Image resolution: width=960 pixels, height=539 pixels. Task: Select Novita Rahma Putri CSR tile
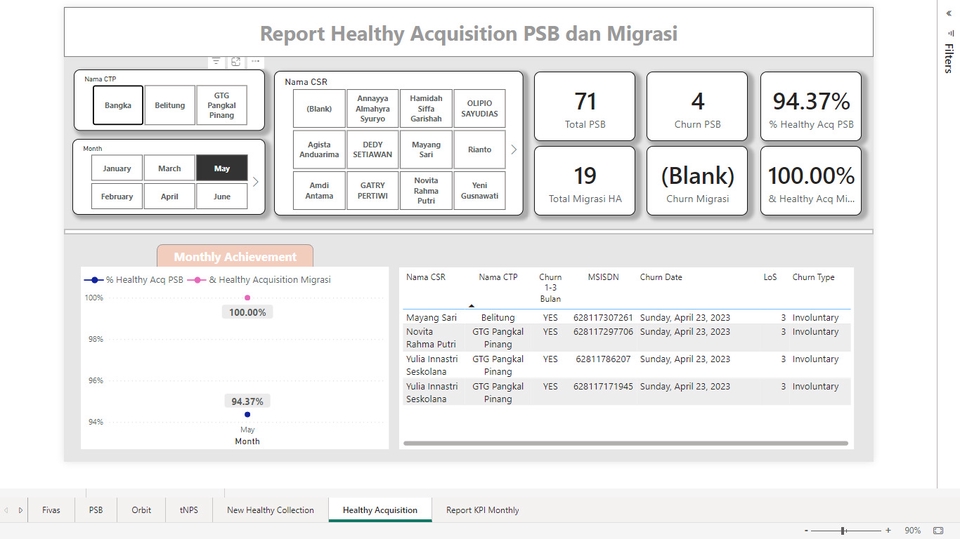[x=426, y=190]
